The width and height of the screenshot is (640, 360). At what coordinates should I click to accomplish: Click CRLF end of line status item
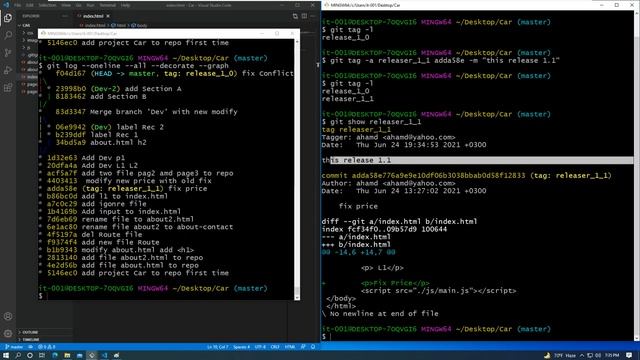point(275,347)
